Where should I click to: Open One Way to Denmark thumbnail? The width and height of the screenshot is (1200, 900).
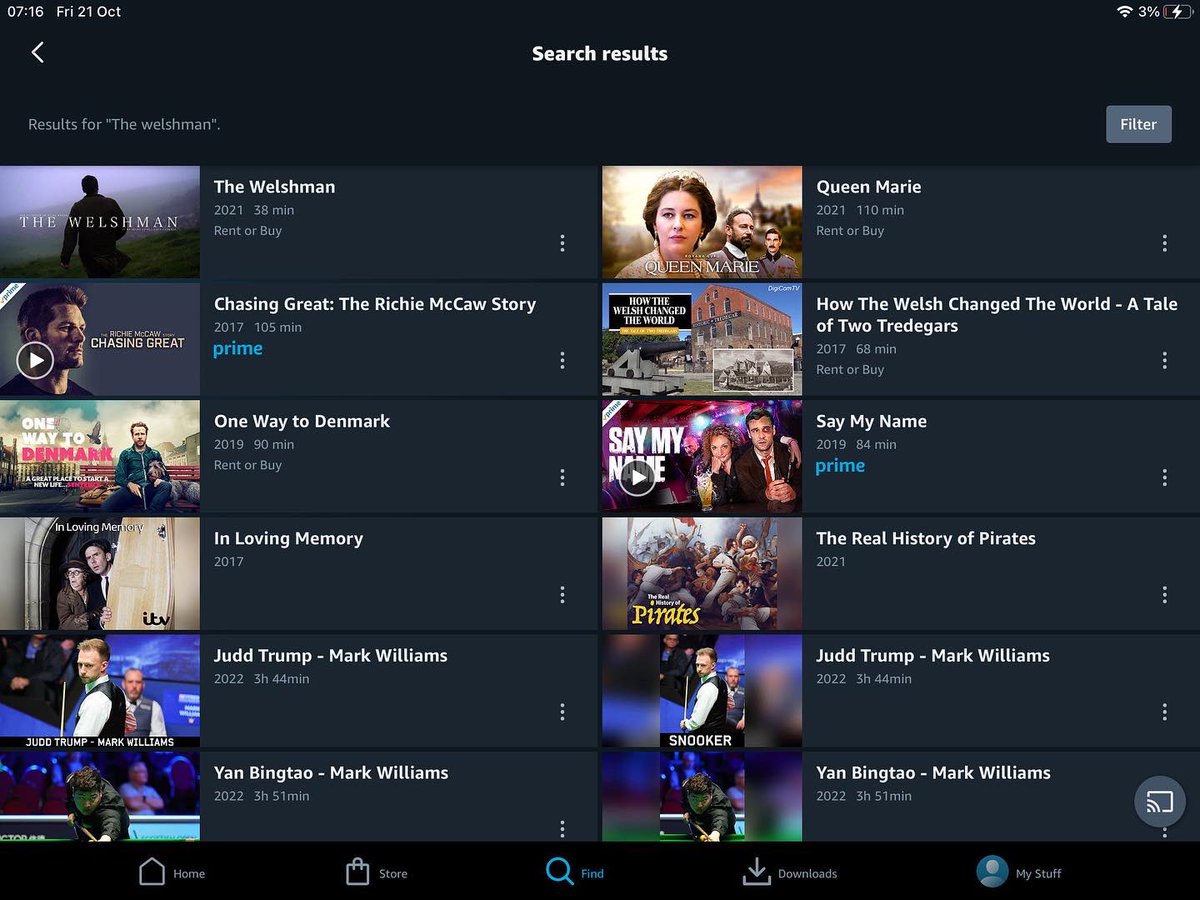click(100, 456)
